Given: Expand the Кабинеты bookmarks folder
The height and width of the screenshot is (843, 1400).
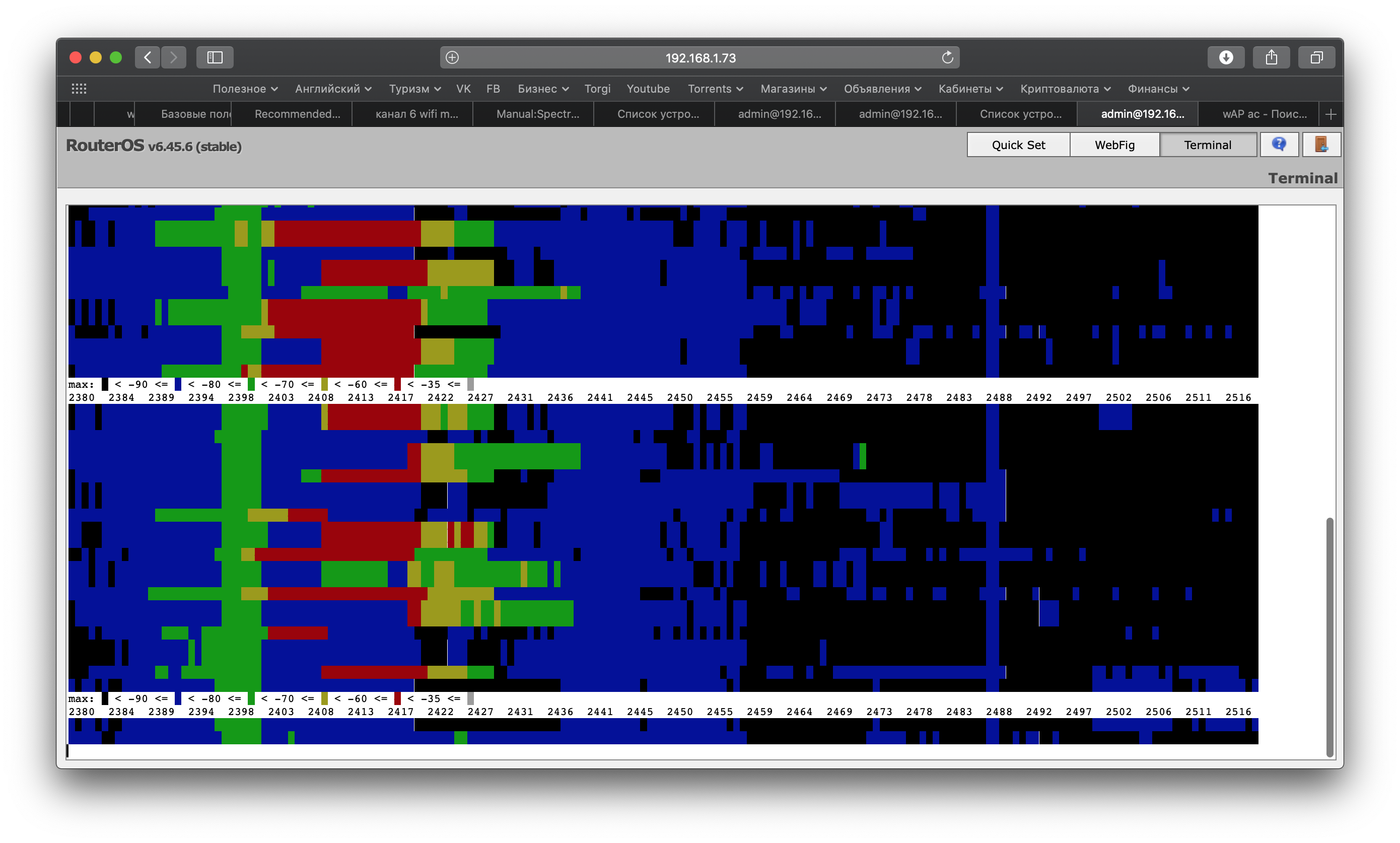Looking at the screenshot, I should [970, 89].
